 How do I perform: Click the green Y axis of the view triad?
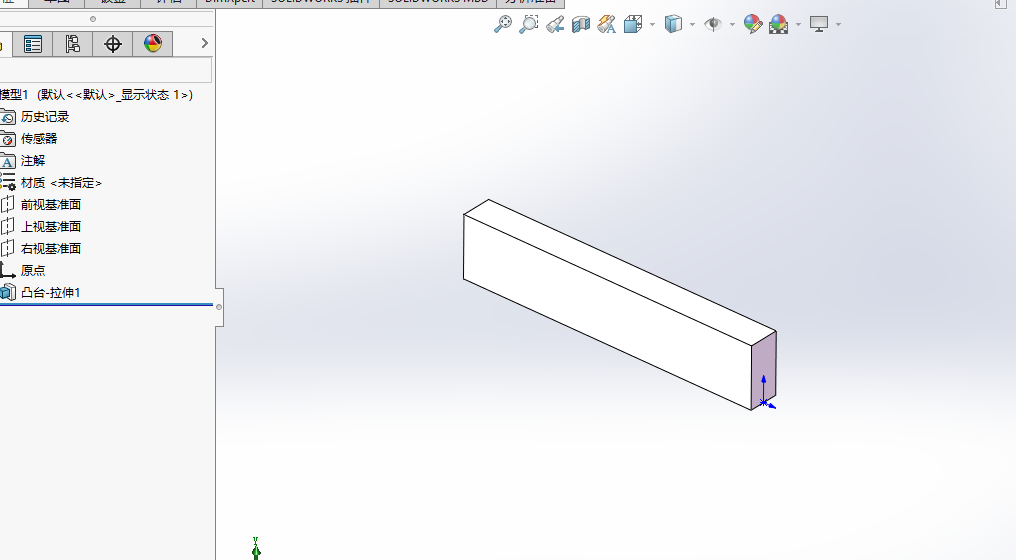pos(256,548)
